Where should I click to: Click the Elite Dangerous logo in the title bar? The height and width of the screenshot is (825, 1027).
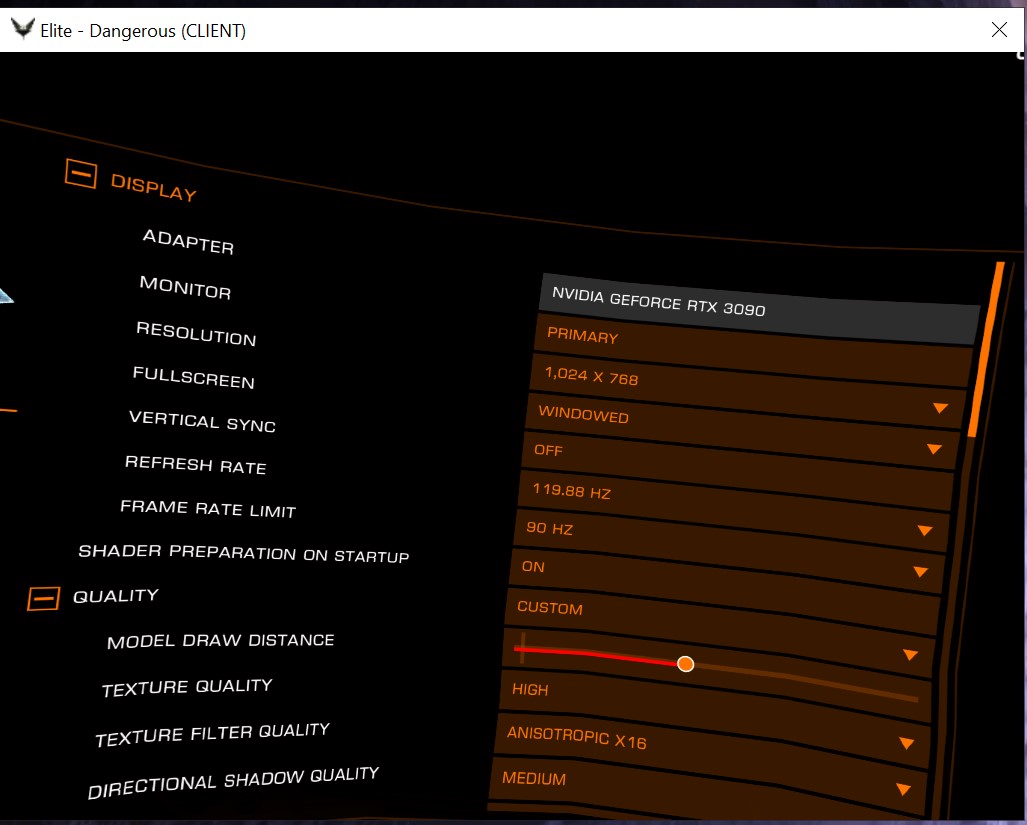pos(22,29)
